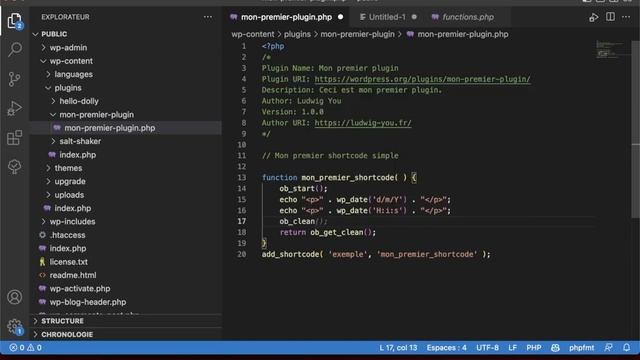Place cursor on line 13 function declaration
Screen dimensions: 640x360
point(339,178)
